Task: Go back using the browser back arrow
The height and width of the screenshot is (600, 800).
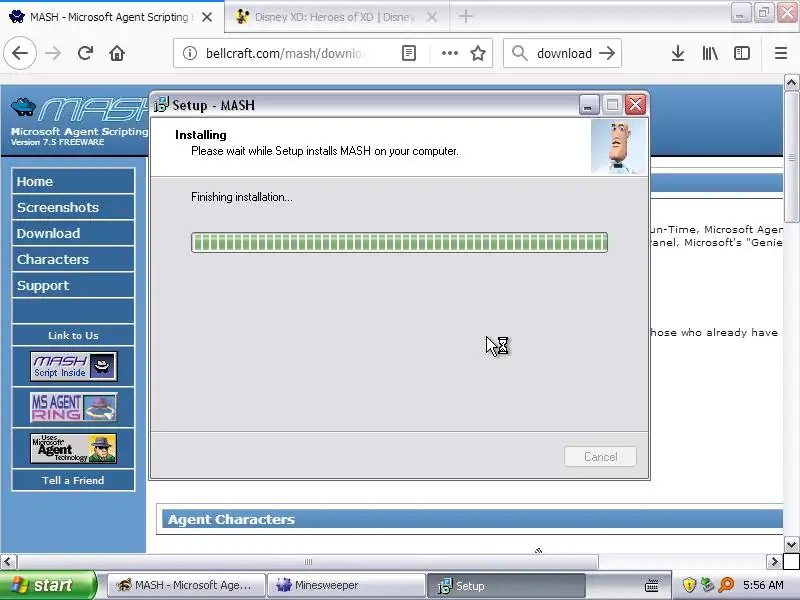Action: coord(20,53)
